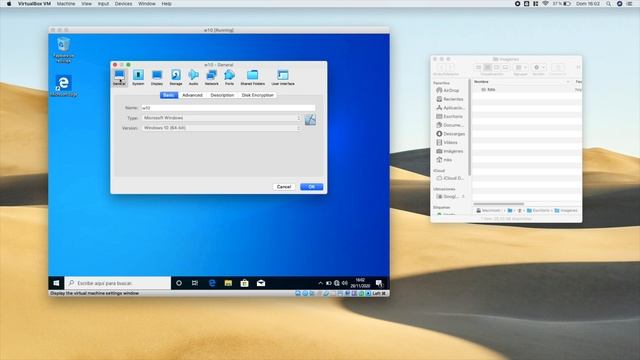This screenshot has width=640, height=360.
Task: Open the Type dropdown showing Microsoft Windows
Action: click(x=221, y=118)
